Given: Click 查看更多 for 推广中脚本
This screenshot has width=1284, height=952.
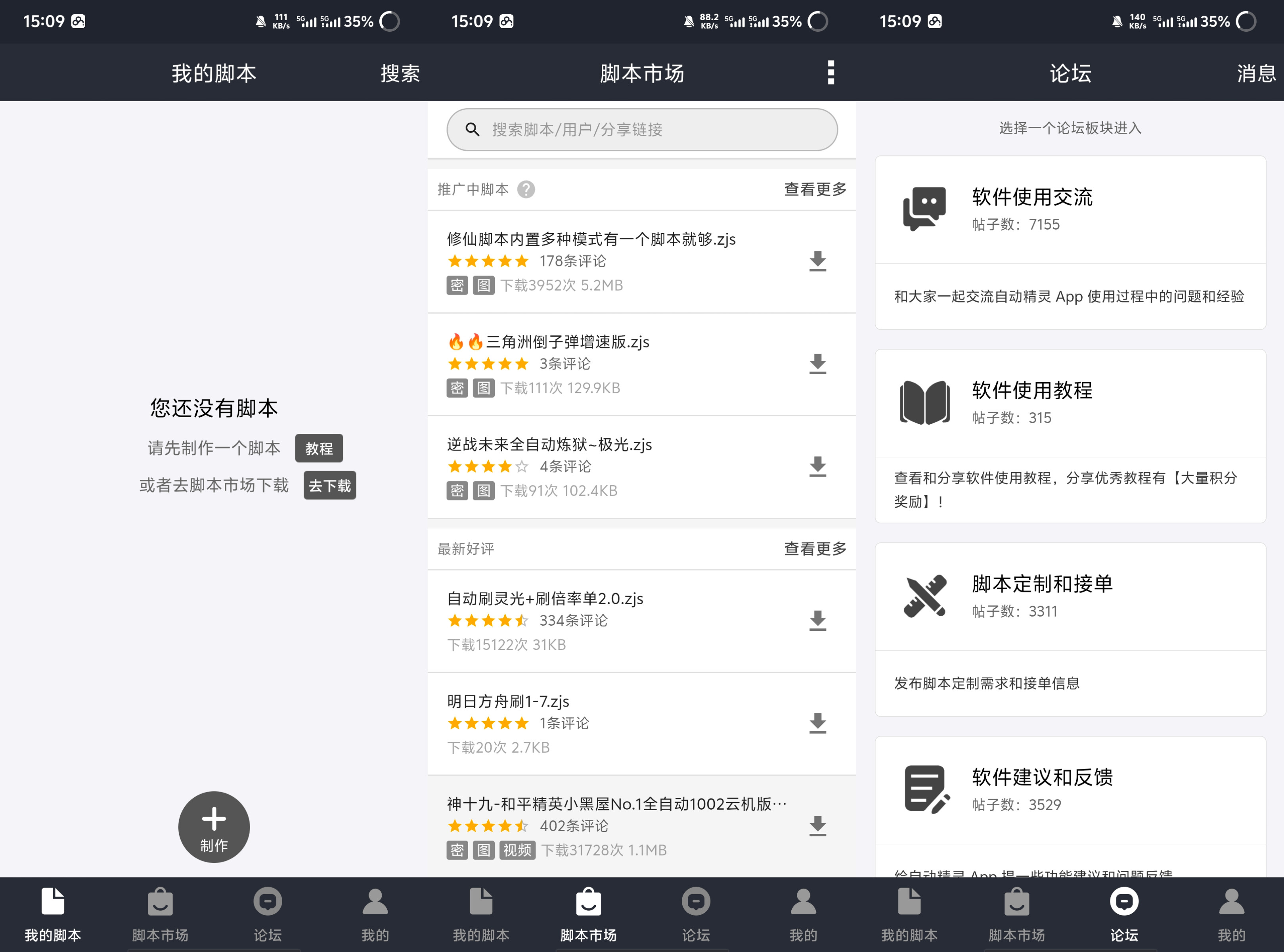Looking at the screenshot, I should [815, 190].
